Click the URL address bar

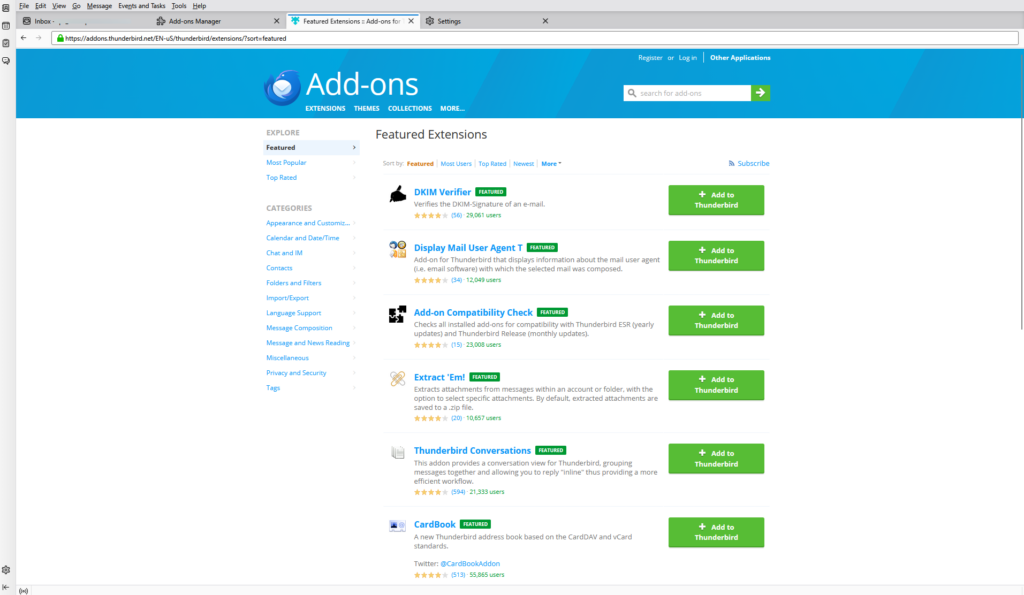coord(536,38)
